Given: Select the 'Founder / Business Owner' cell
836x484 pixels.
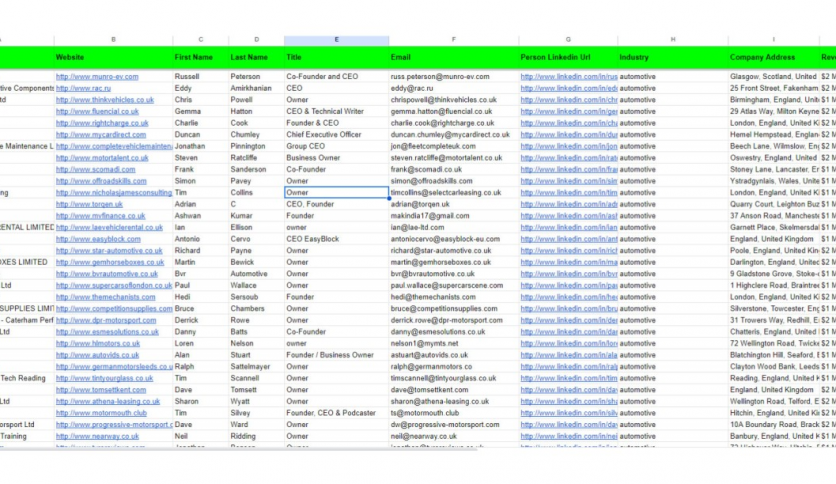Looking at the screenshot, I should coord(336,356).
